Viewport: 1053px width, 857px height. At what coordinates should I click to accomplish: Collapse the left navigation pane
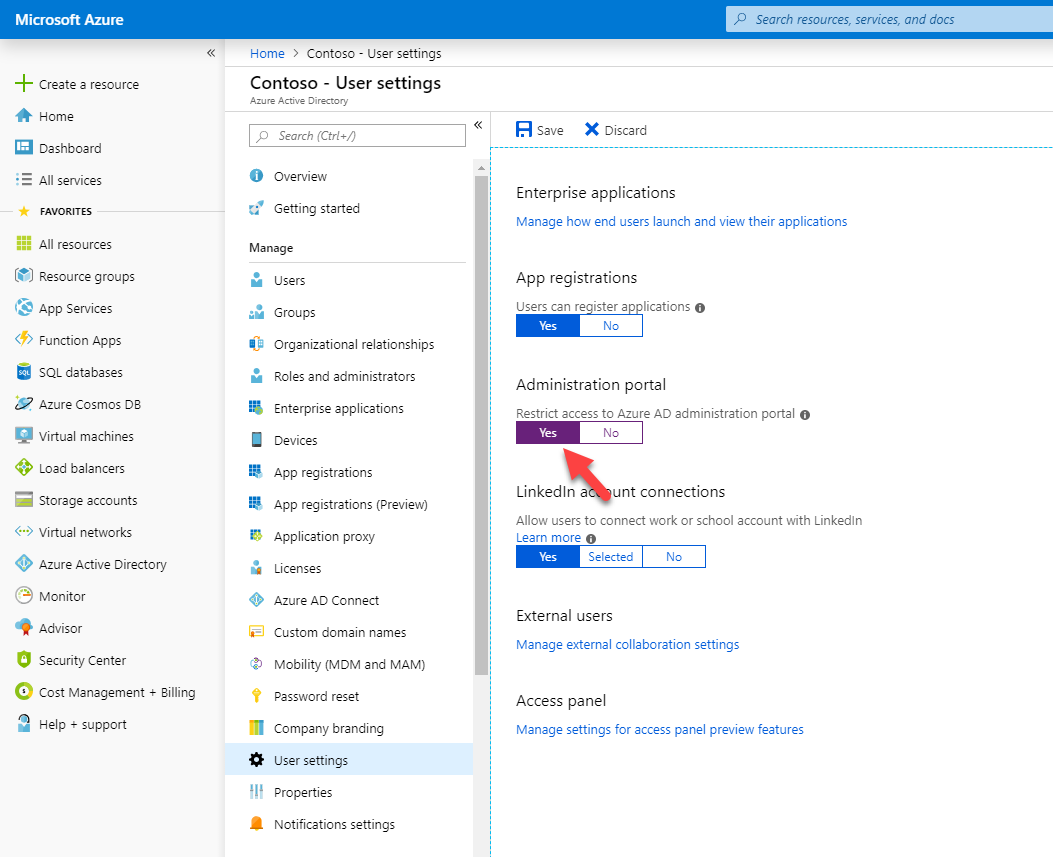click(210, 52)
